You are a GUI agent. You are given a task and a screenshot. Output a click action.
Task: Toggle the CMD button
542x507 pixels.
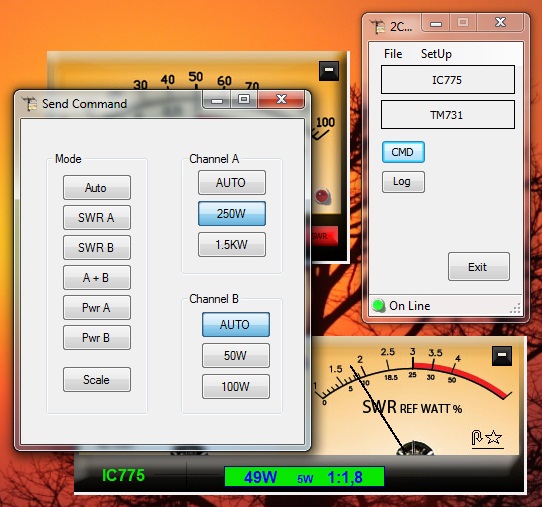pyautogui.click(x=403, y=152)
